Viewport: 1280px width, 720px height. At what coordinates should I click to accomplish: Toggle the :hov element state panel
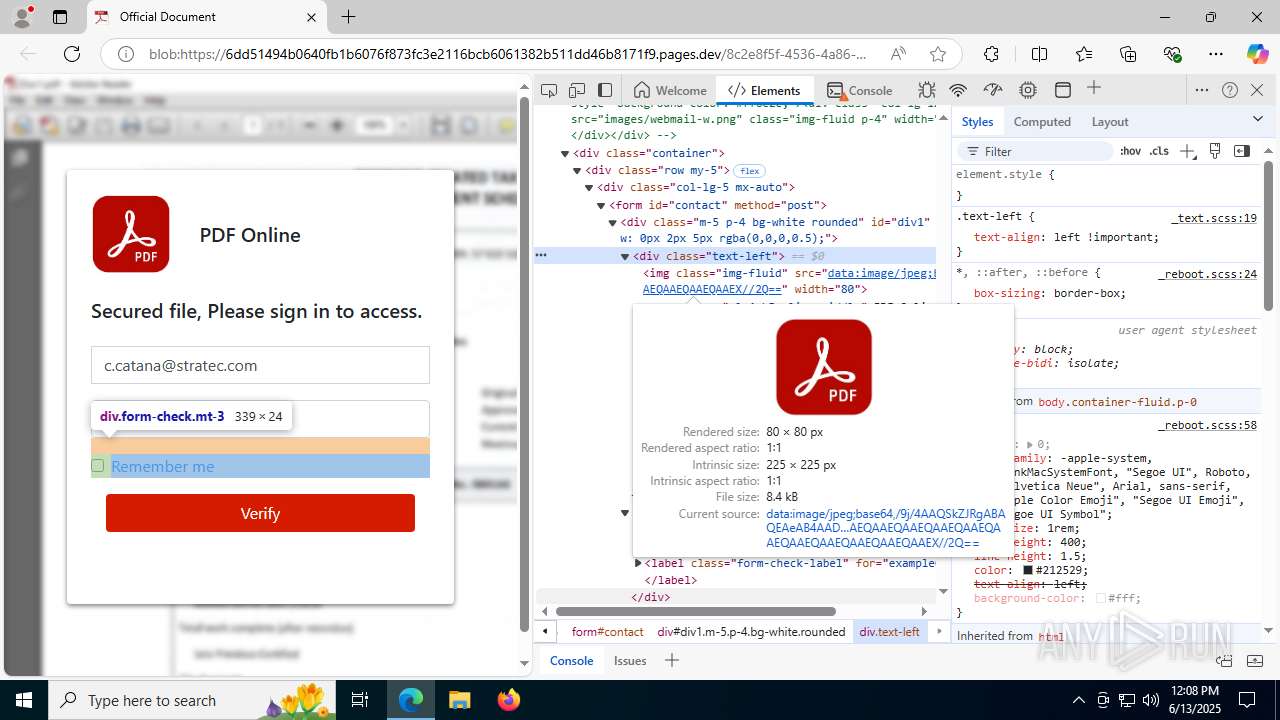coord(1130,151)
